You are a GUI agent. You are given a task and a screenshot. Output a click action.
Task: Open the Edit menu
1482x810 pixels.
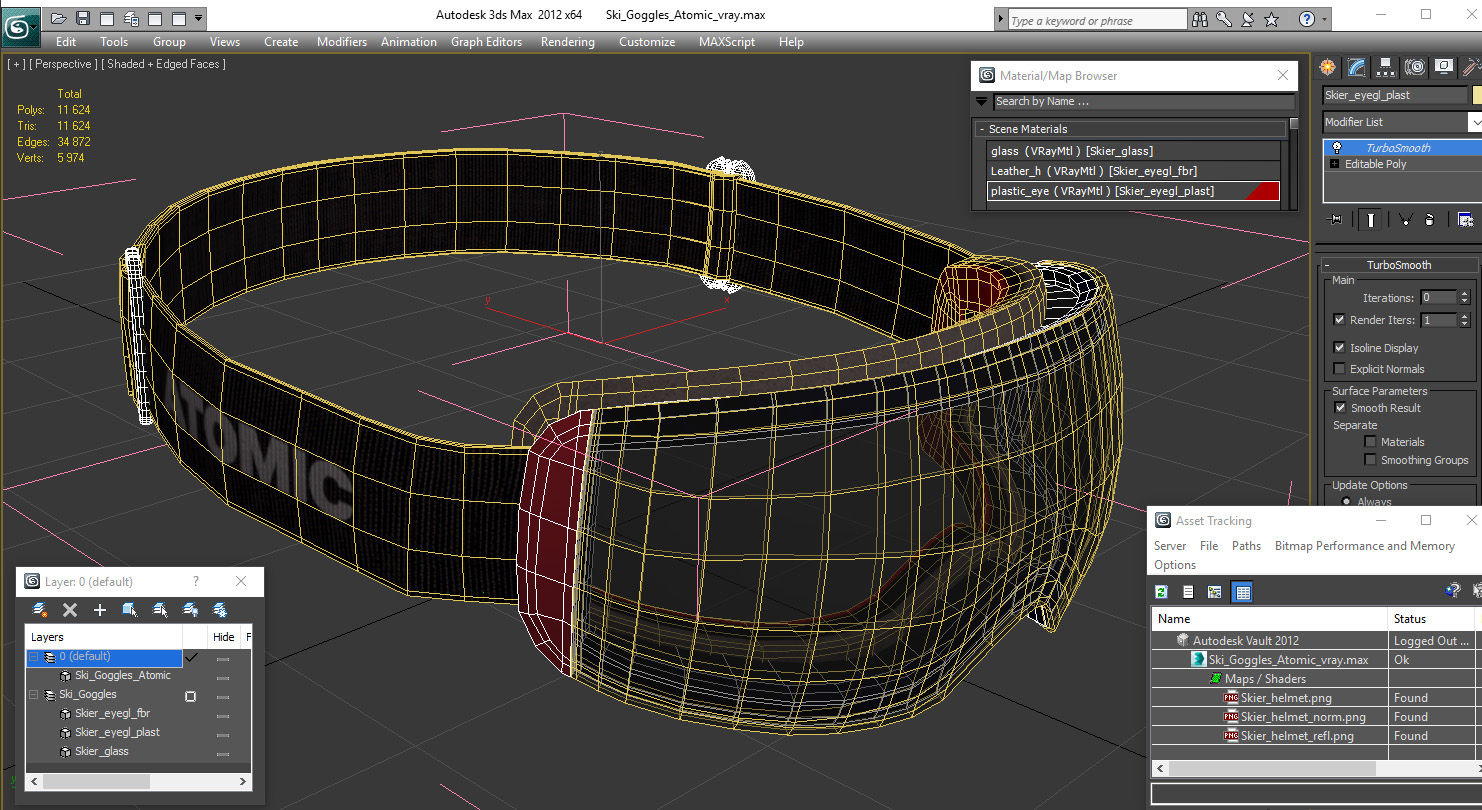tap(66, 42)
